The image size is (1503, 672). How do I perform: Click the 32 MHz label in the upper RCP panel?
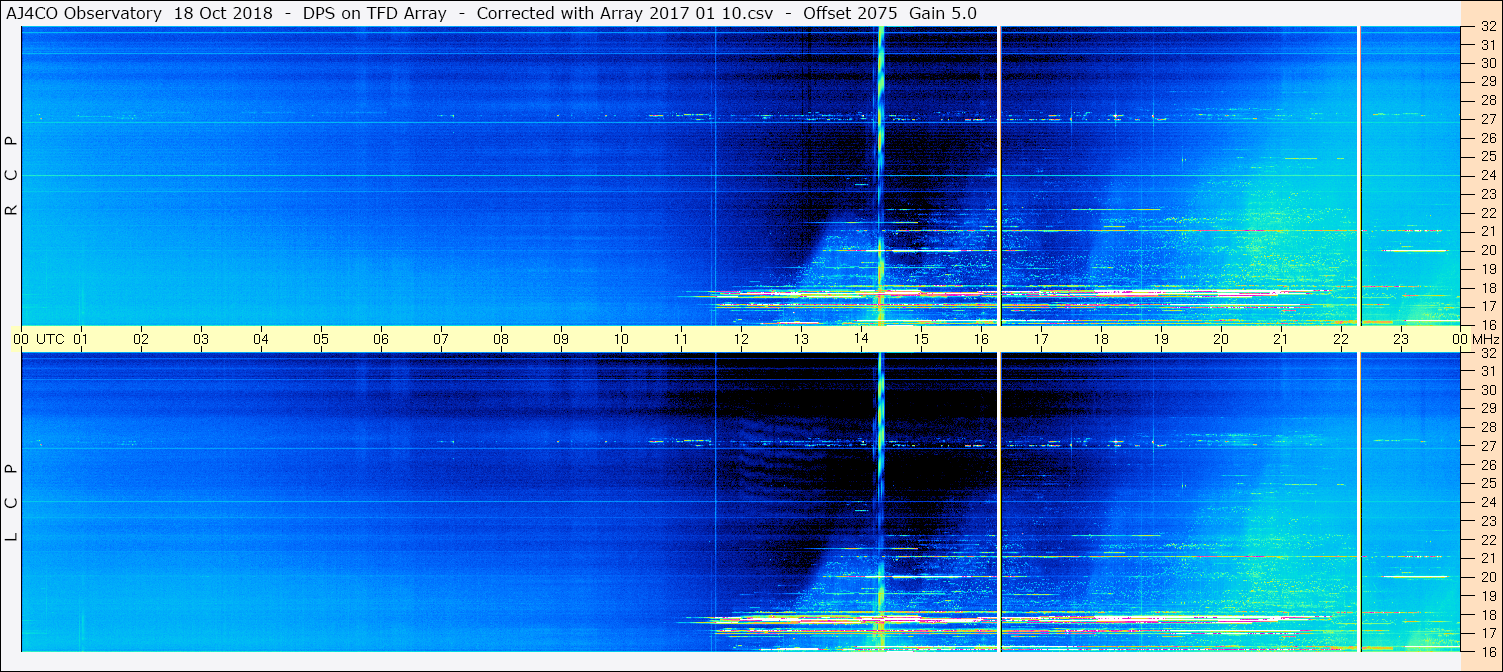pyautogui.click(x=1487, y=28)
